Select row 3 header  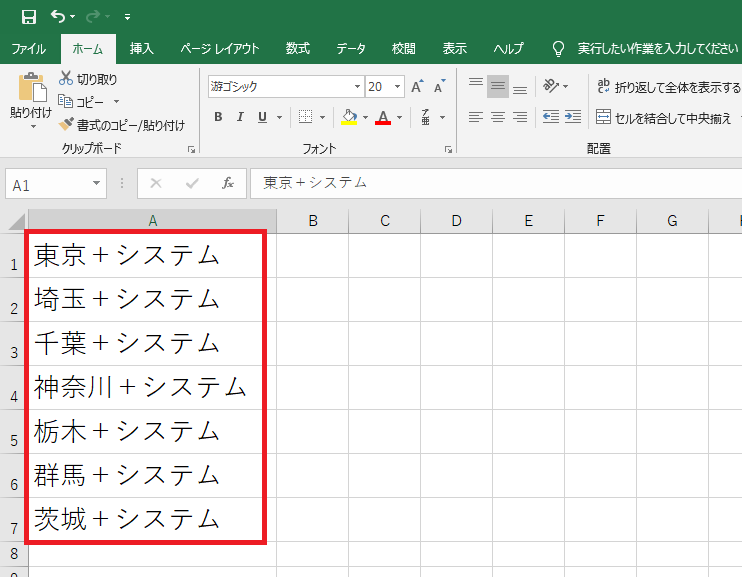click(x=14, y=344)
